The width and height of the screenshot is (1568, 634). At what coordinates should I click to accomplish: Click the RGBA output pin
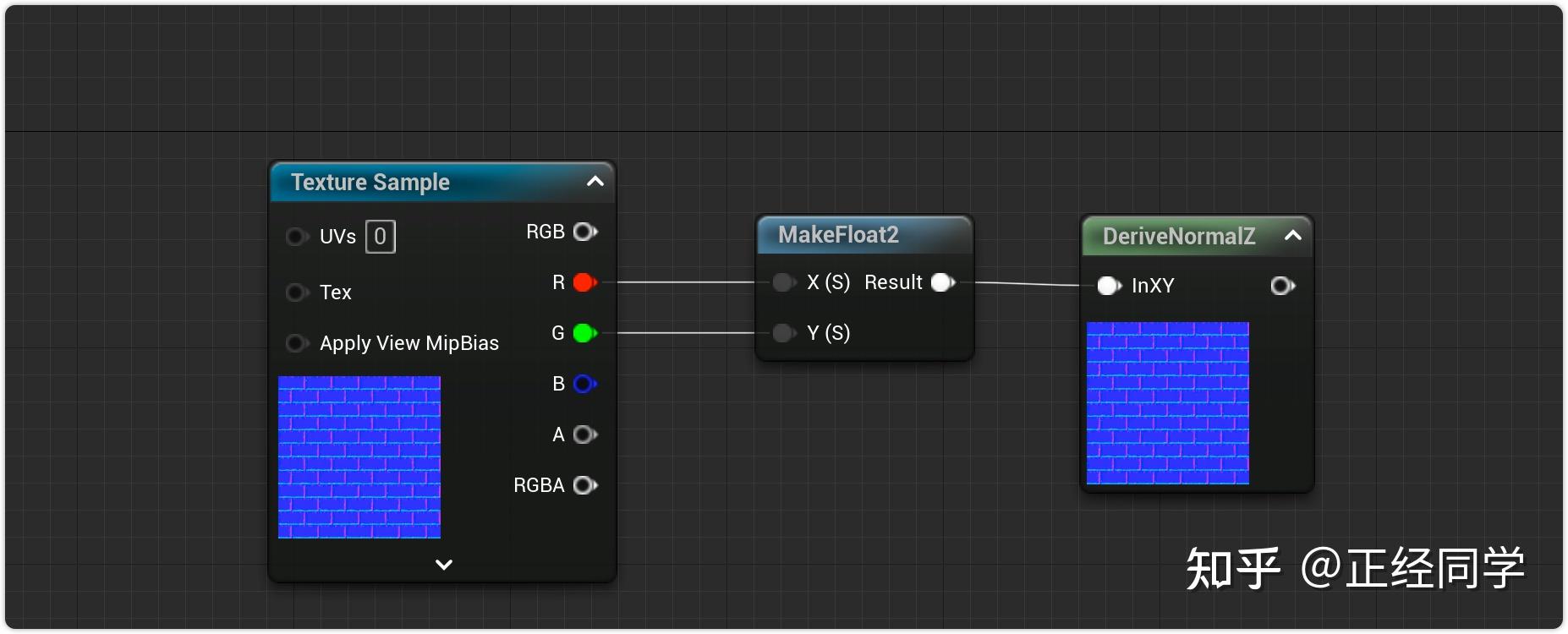click(x=584, y=485)
